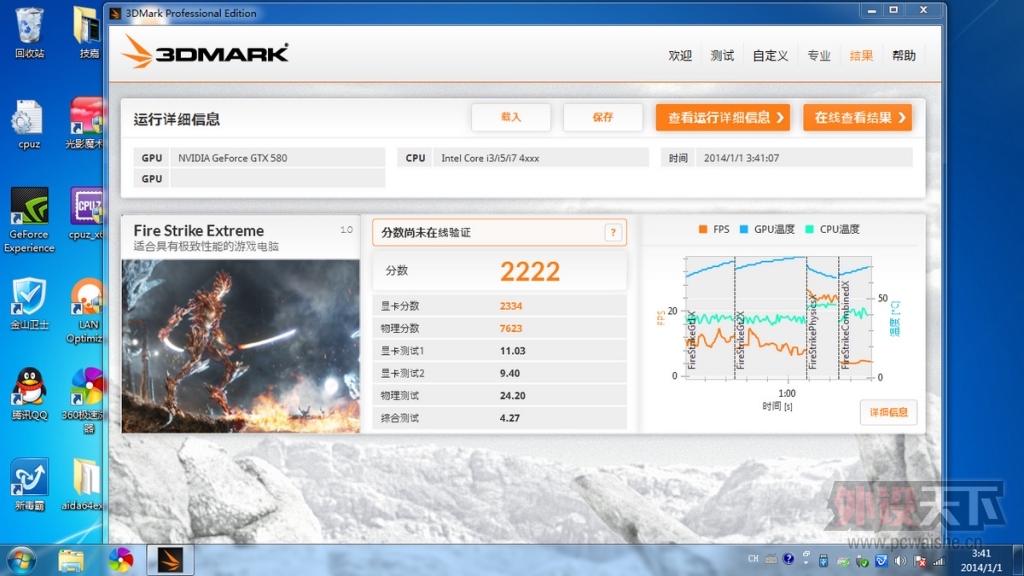Open the Windows Start menu orb
Image resolution: width=1024 pixels, height=576 pixels.
click(21, 560)
